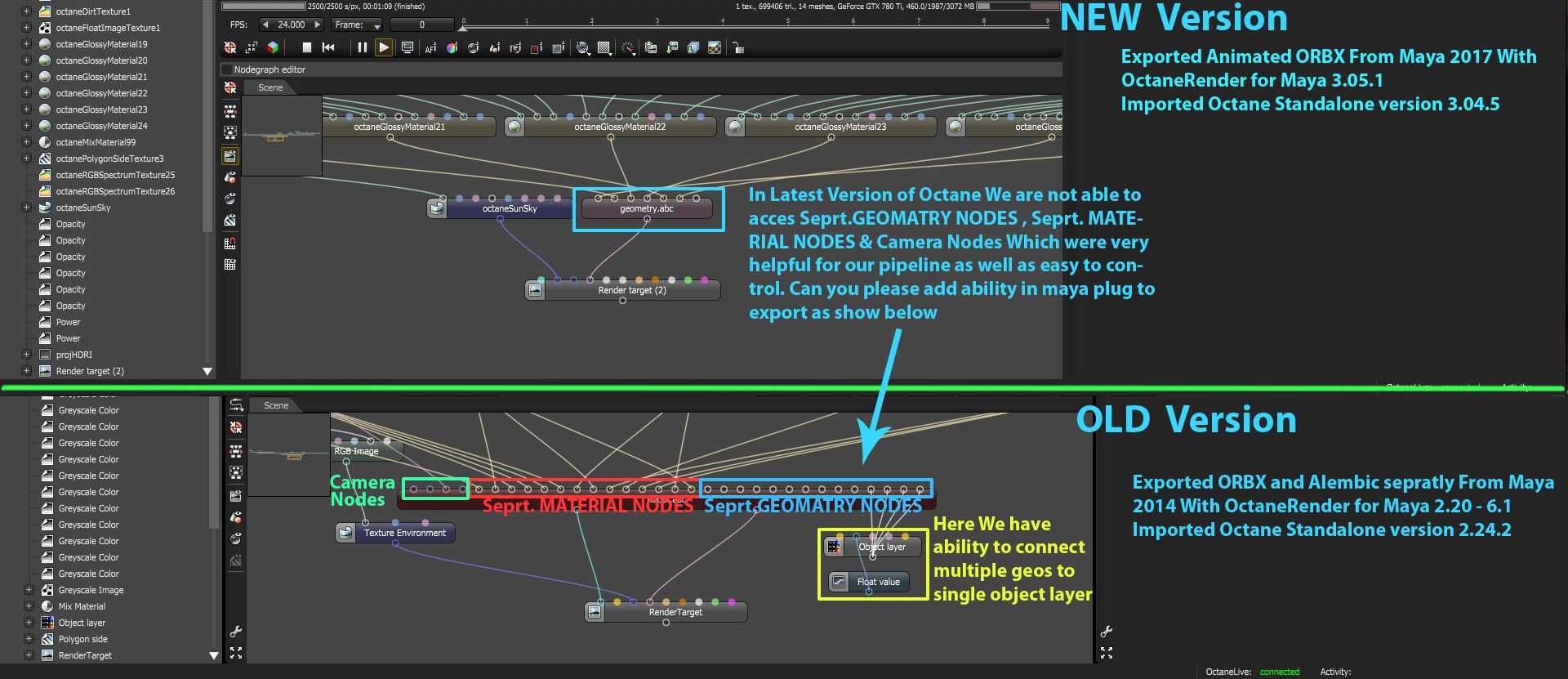The image size is (1568, 679).
Task: Open the render priority gauge dropdown
Action: click(627, 48)
